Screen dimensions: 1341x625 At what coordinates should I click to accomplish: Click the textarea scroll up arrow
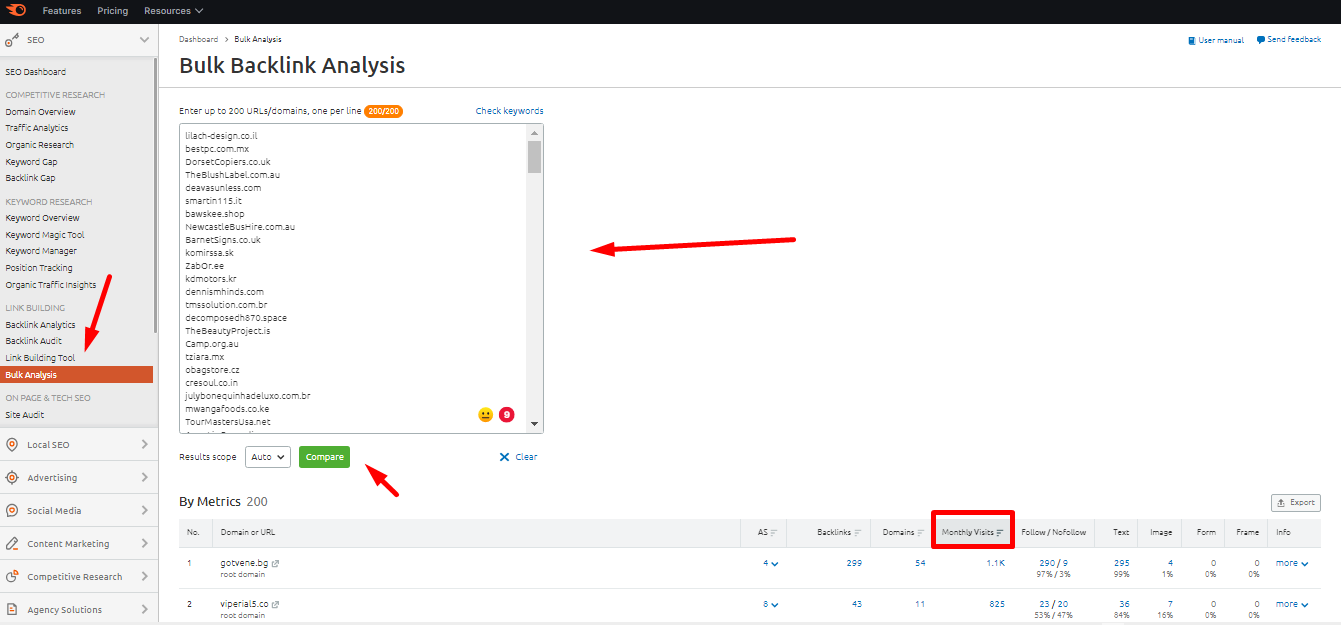pyautogui.click(x=535, y=132)
